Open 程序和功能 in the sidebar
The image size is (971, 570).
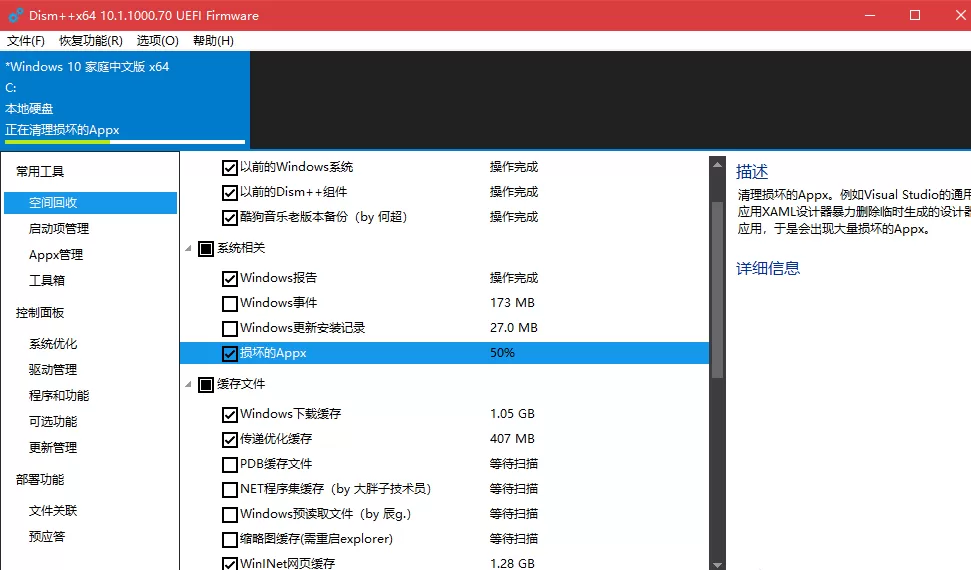[x=59, y=396]
